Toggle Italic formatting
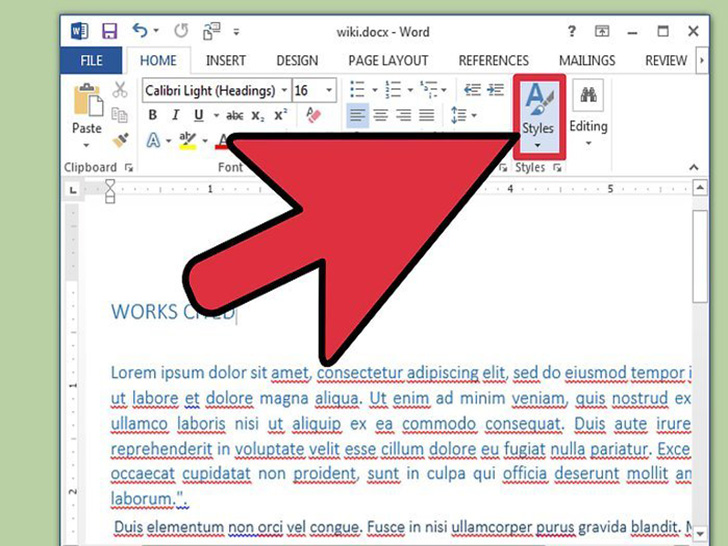Image resolution: width=728 pixels, height=546 pixels. coord(176,115)
